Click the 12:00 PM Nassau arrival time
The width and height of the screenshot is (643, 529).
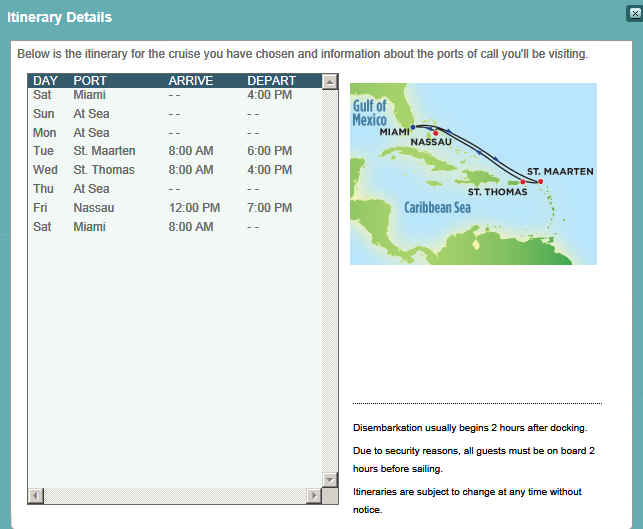pyautogui.click(x=194, y=208)
